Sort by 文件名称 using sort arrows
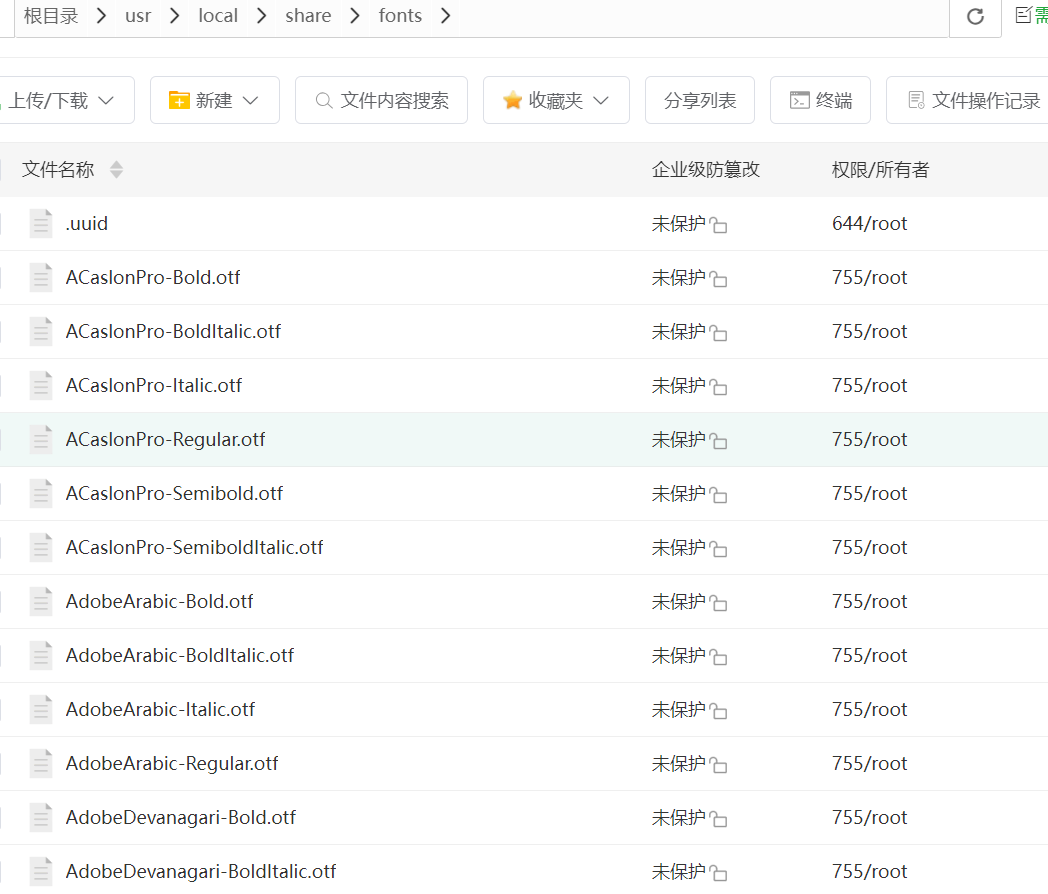1048x894 pixels. click(116, 170)
